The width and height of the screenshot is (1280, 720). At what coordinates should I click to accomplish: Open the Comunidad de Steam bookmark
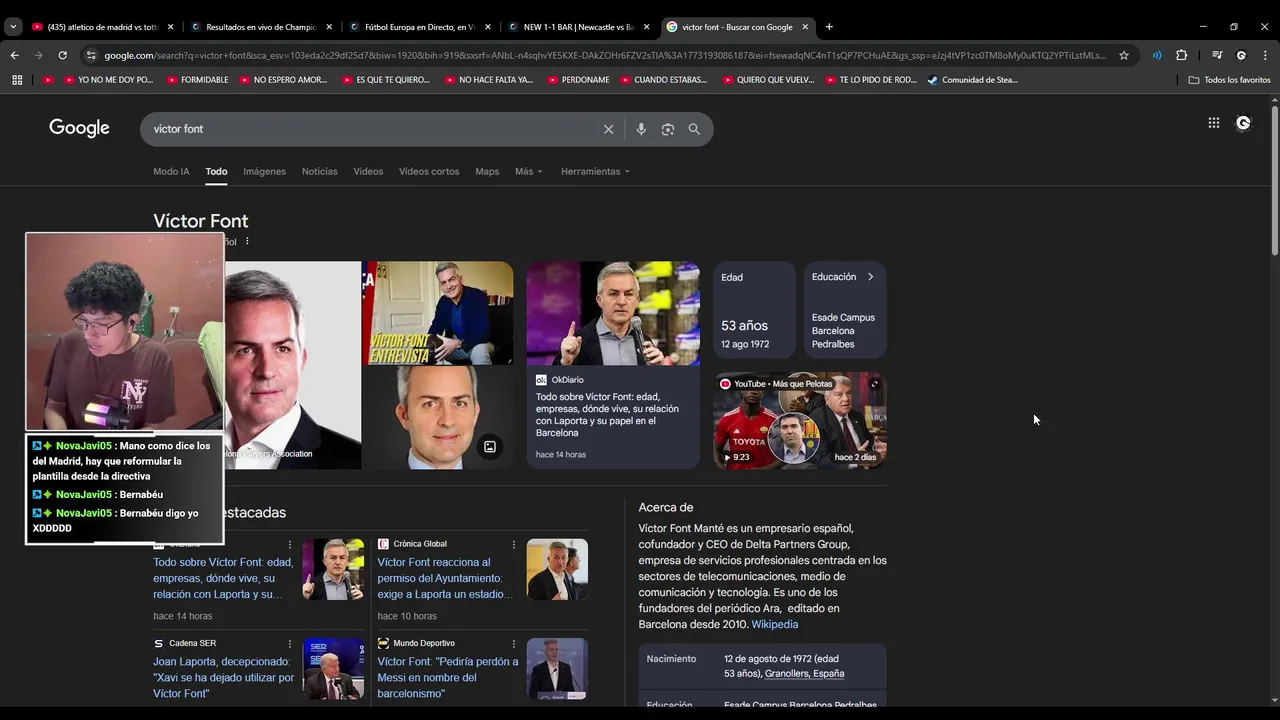tap(972, 80)
